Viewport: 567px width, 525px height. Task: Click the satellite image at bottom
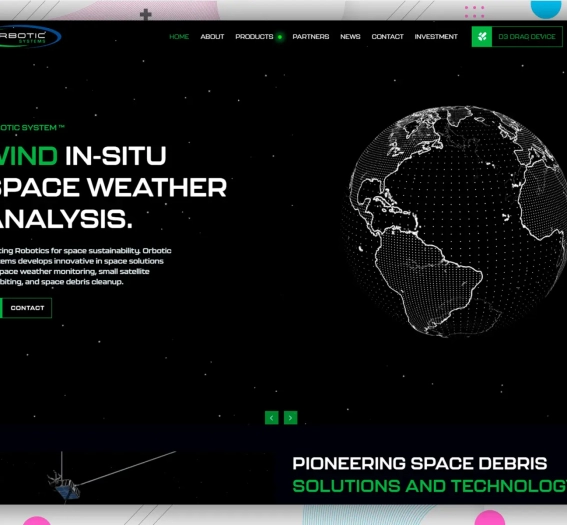[x=65, y=485]
